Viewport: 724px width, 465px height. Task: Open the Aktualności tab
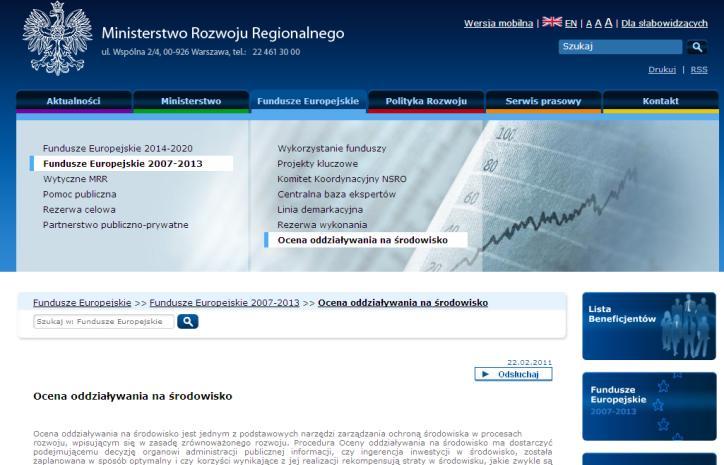(x=73, y=101)
